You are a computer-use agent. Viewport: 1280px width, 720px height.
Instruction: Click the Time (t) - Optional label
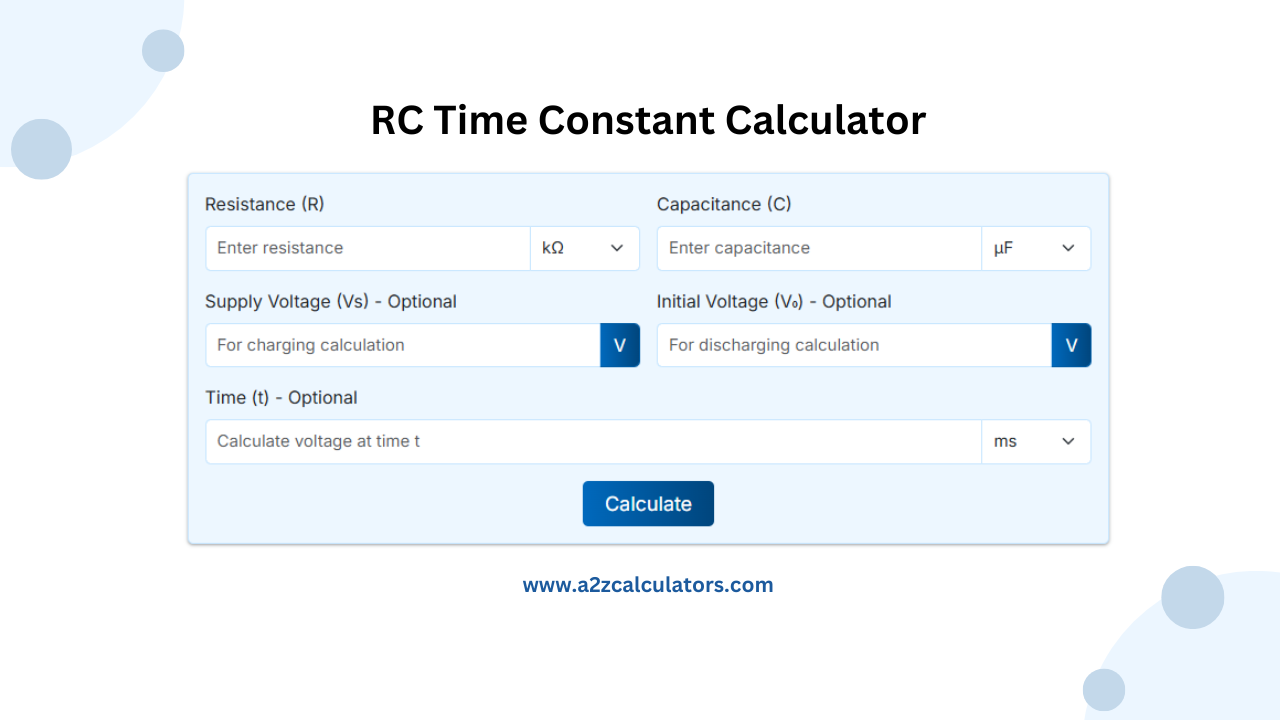pyautogui.click(x=281, y=397)
